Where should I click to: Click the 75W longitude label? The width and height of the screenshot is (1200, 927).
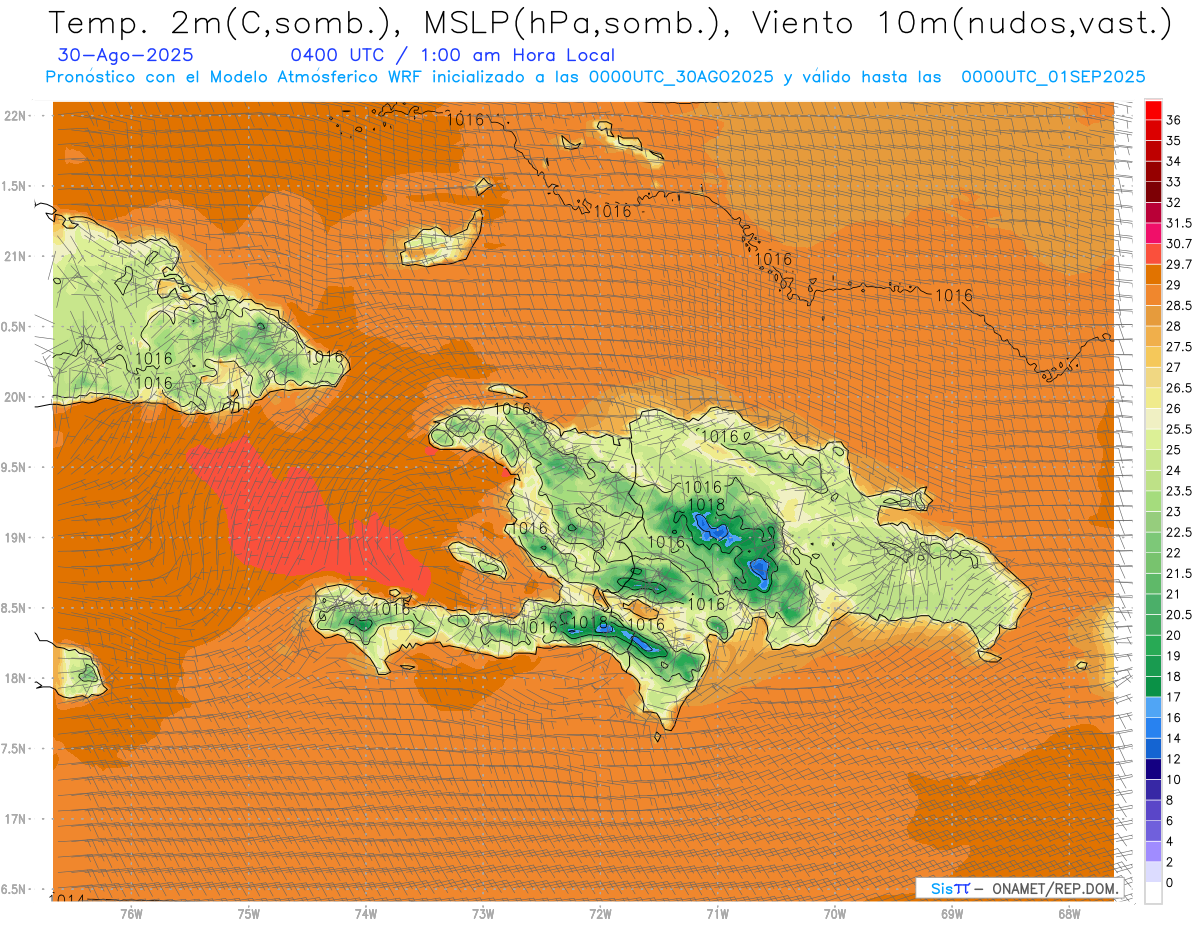coord(249,914)
